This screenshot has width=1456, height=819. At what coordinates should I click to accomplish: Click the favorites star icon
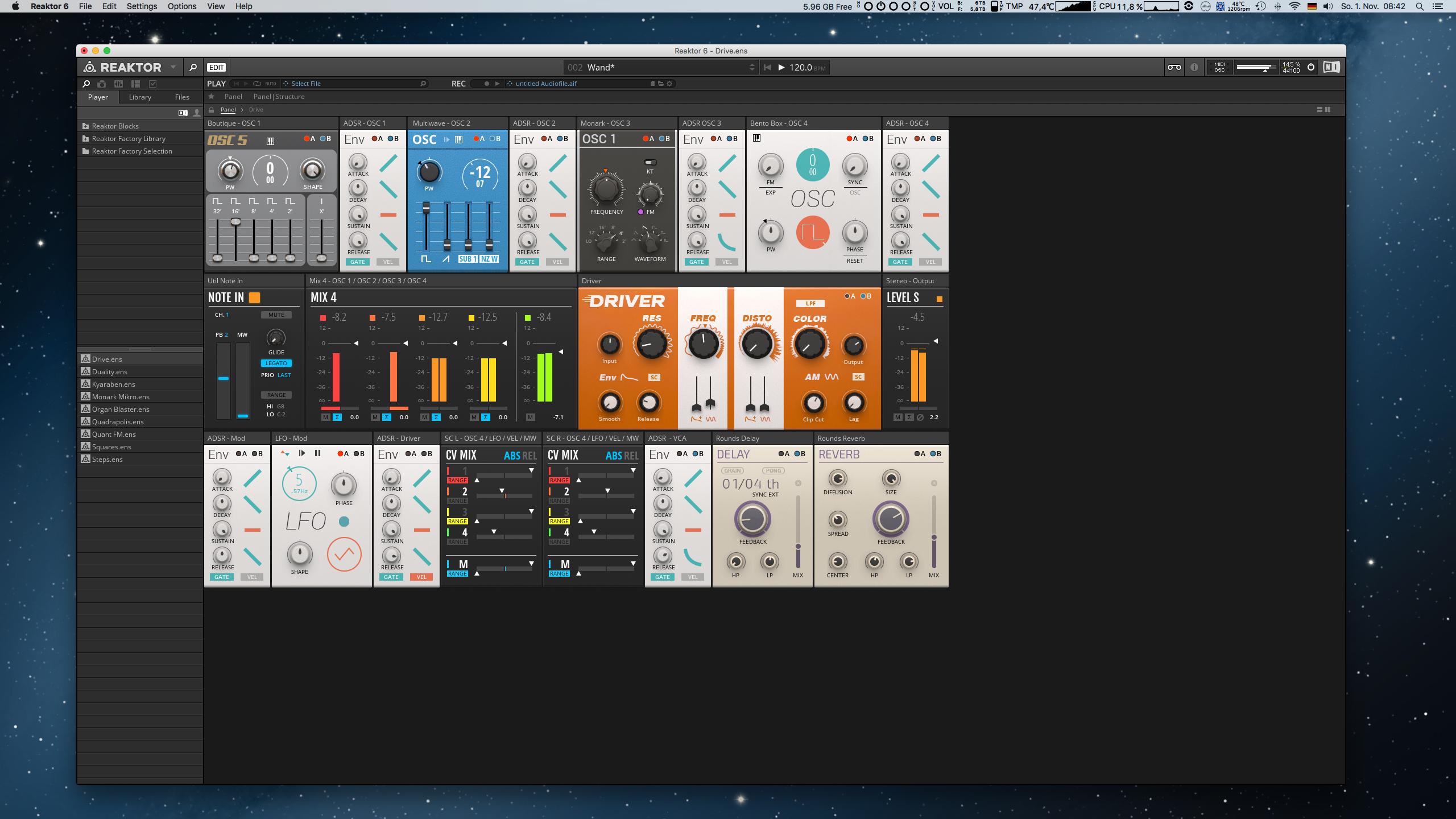(211, 97)
